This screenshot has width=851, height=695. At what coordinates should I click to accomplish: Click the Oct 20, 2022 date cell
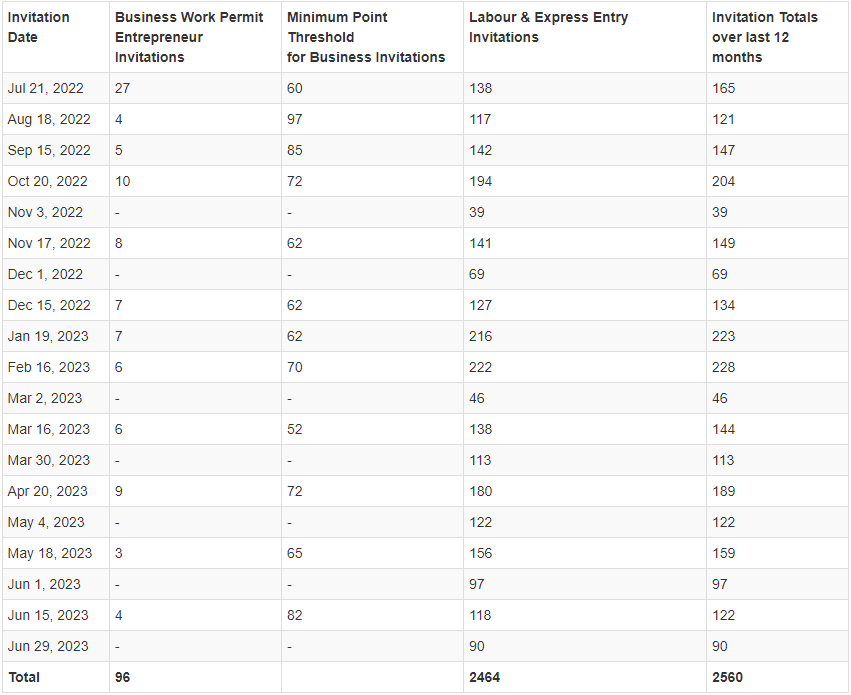(48, 181)
